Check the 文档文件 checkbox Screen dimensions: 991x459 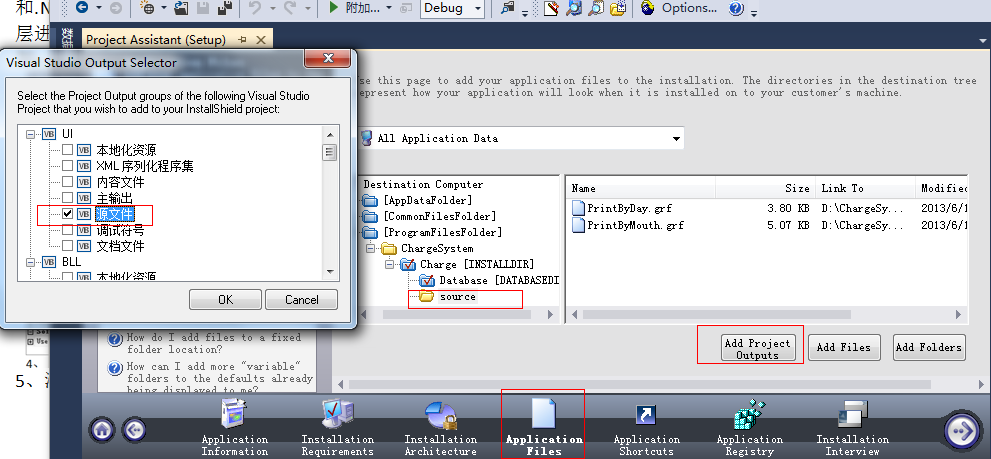click(67, 245)
